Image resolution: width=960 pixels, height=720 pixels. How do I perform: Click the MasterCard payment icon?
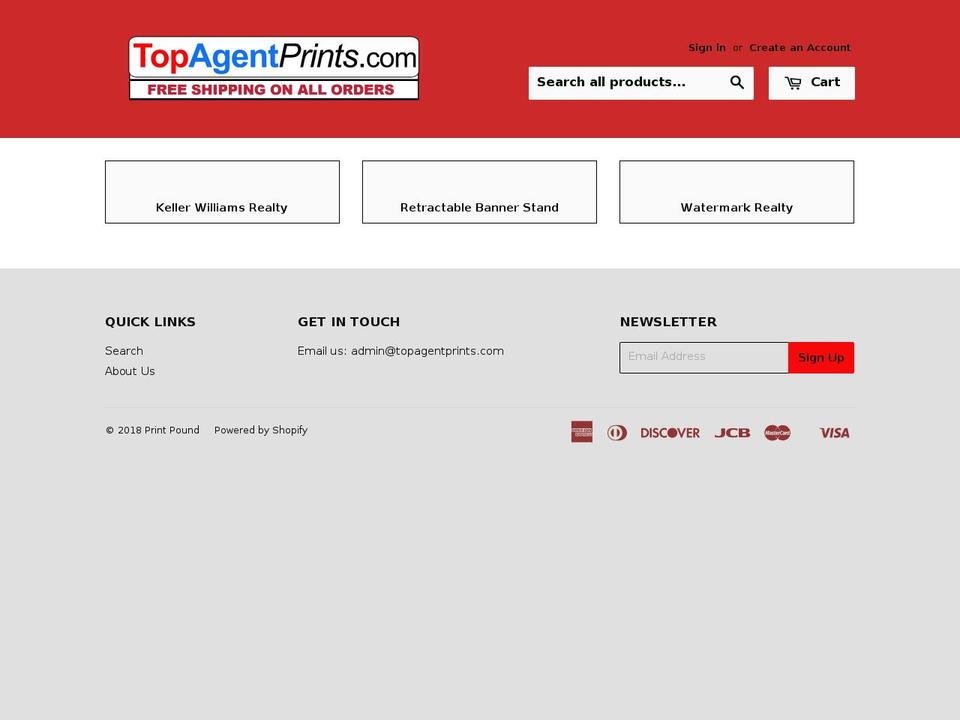click(778, 433)
